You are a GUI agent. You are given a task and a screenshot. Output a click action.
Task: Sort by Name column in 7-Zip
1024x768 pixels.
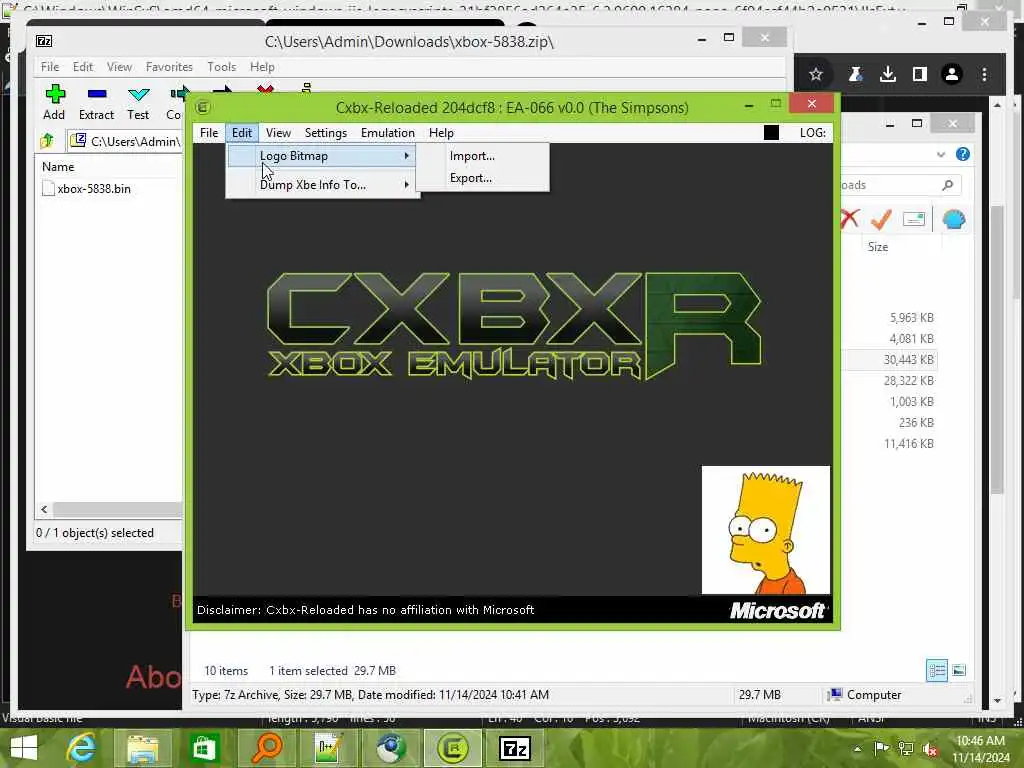tap(58, 167)
